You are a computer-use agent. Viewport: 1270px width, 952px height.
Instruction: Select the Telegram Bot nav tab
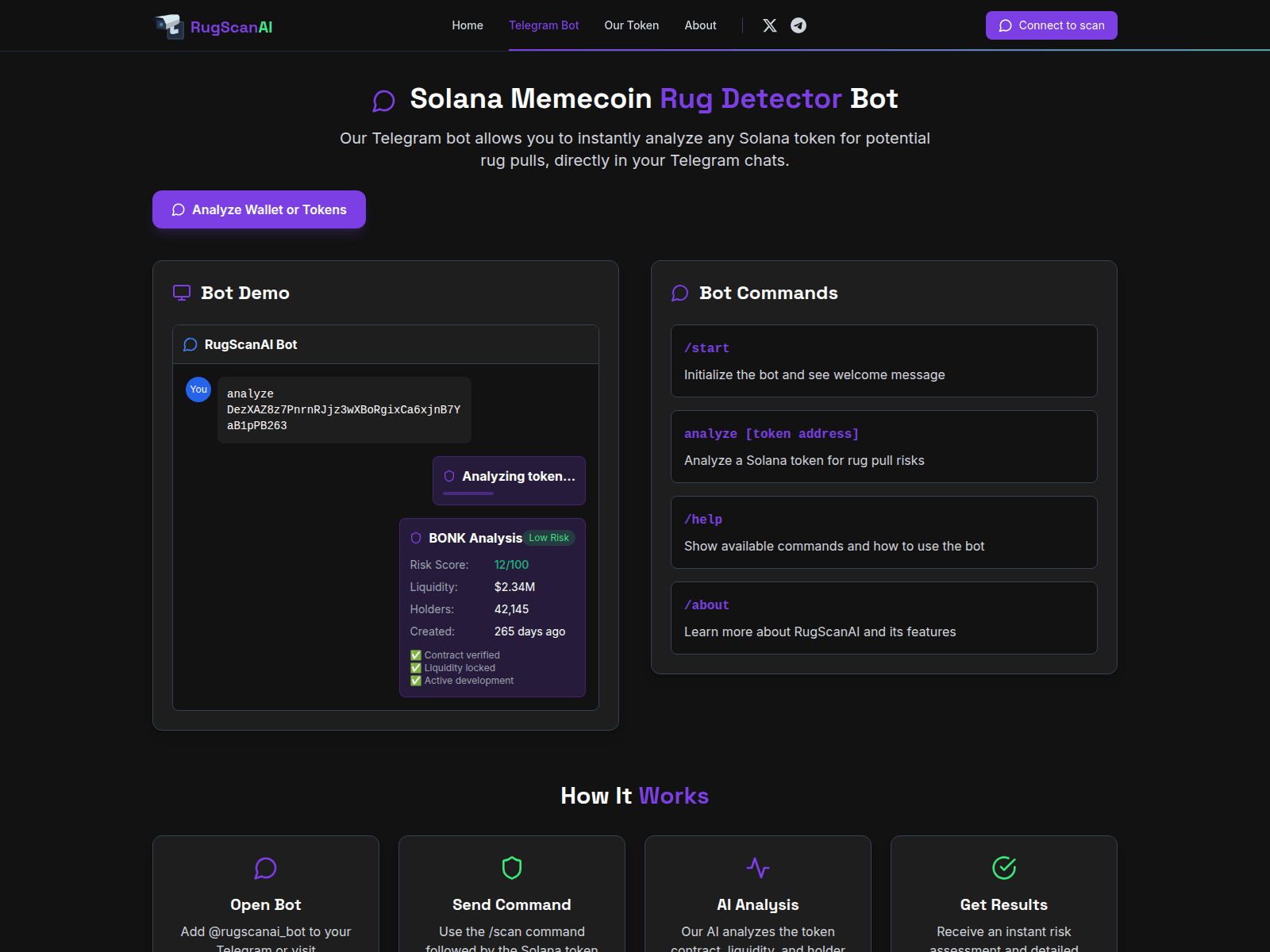pos(544,25)
